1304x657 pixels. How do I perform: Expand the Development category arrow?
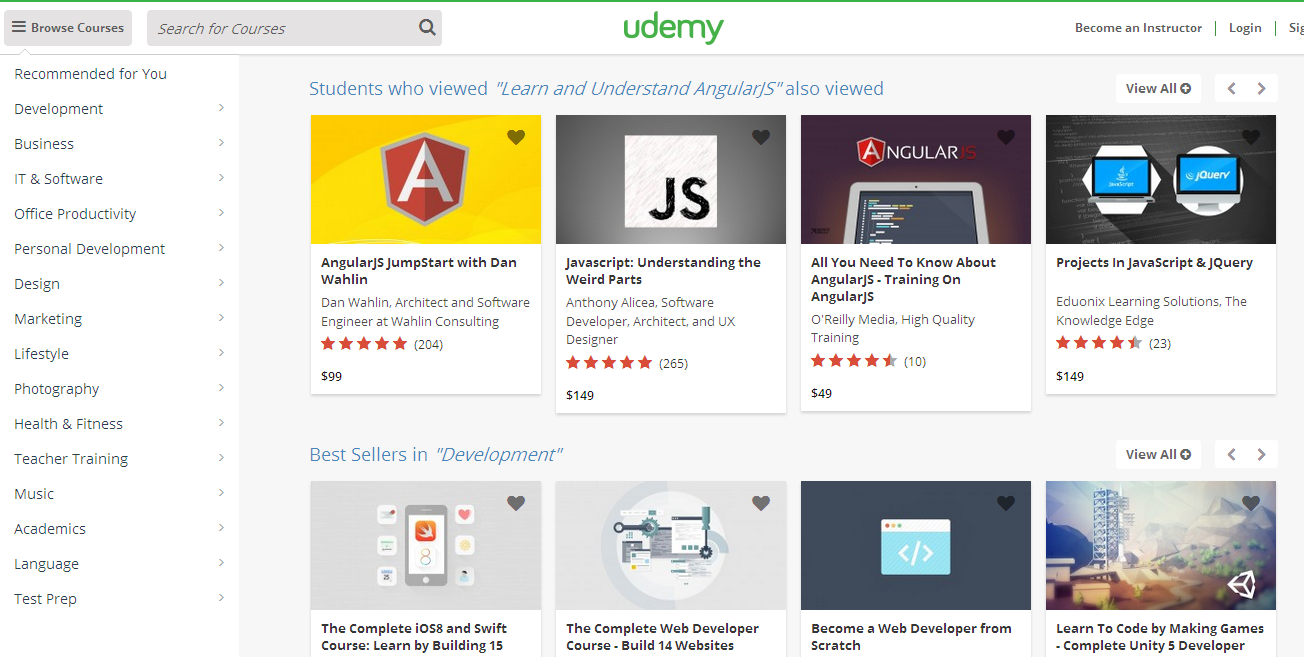coord(221,108)
